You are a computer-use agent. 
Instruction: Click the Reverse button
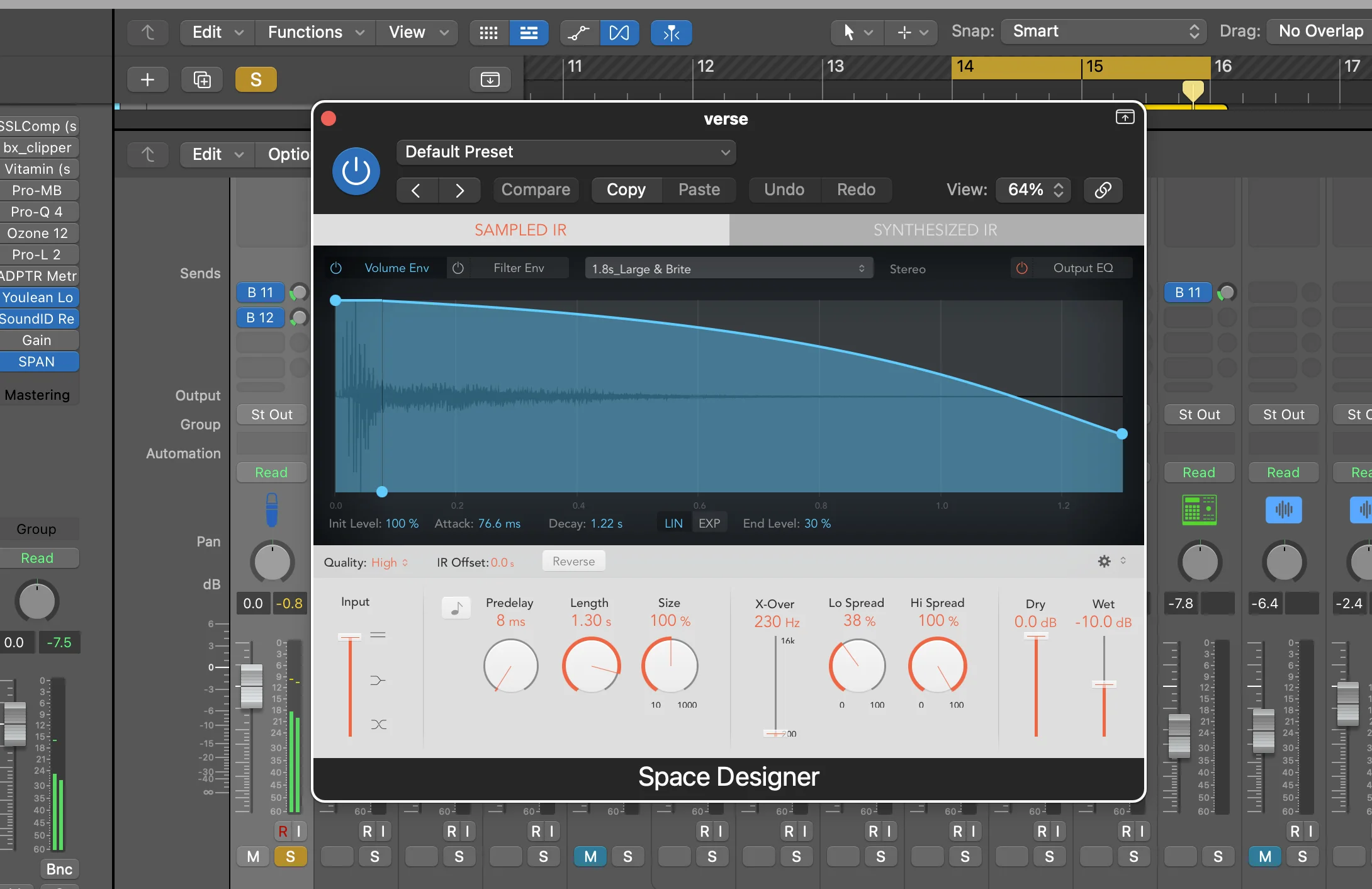click(573, 560)
